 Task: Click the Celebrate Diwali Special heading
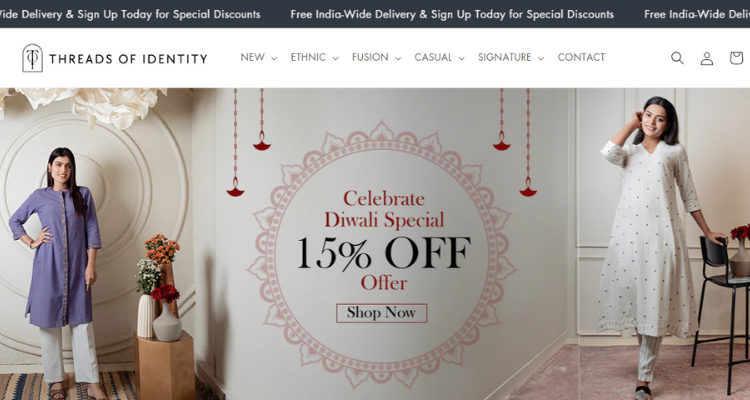click(384, 209)
